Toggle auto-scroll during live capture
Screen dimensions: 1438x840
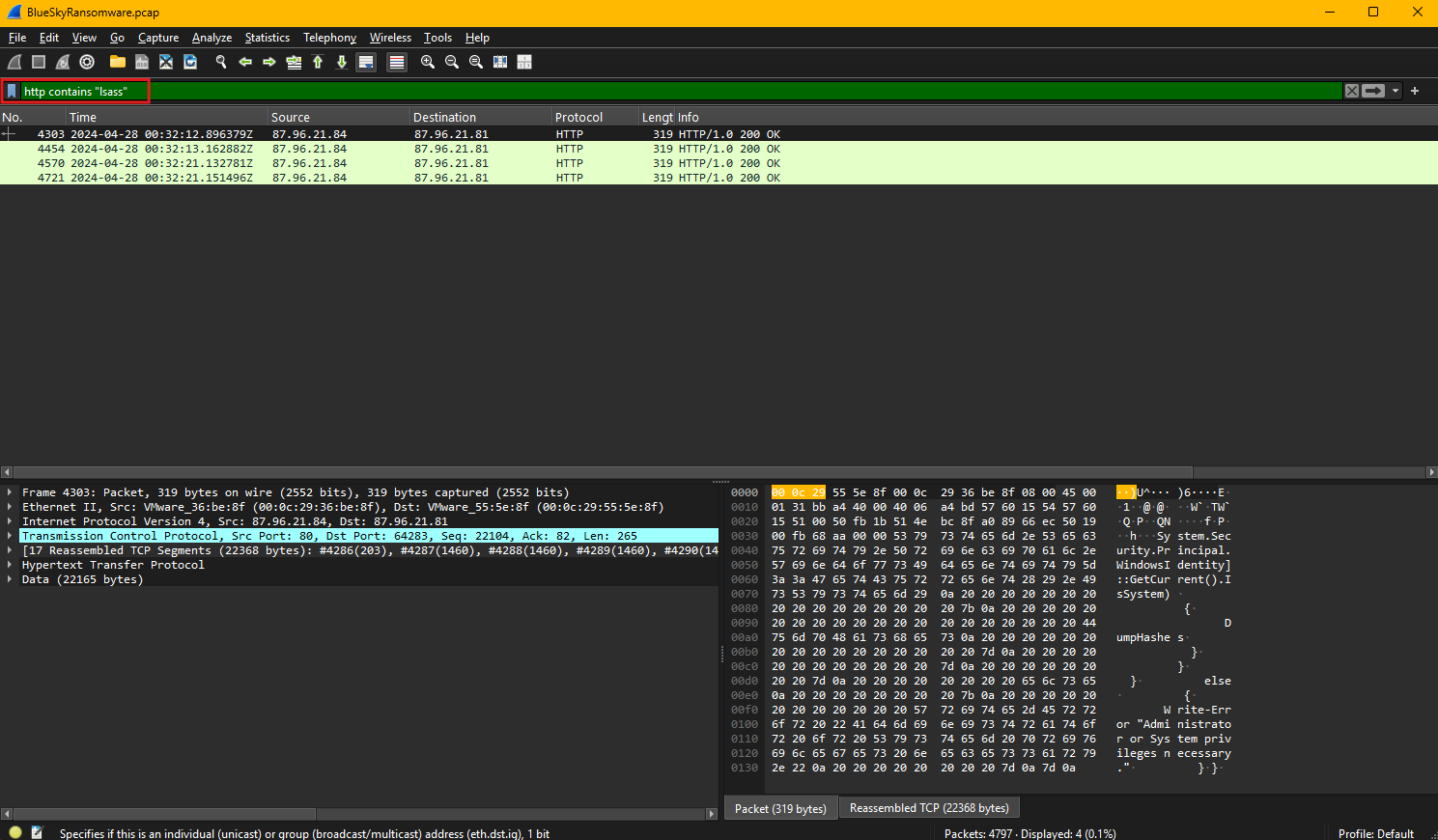tap(366, 62)
